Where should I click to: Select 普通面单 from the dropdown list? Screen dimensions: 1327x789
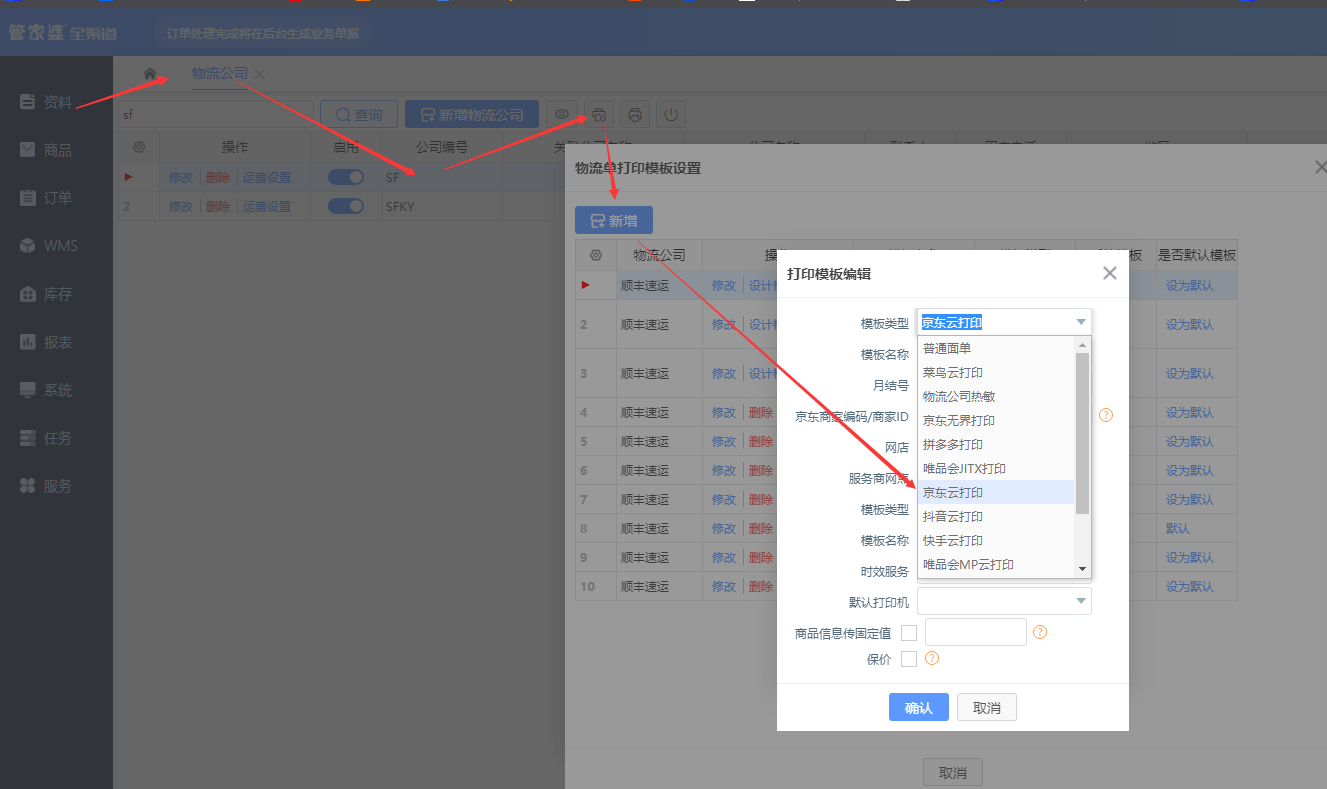996,348
